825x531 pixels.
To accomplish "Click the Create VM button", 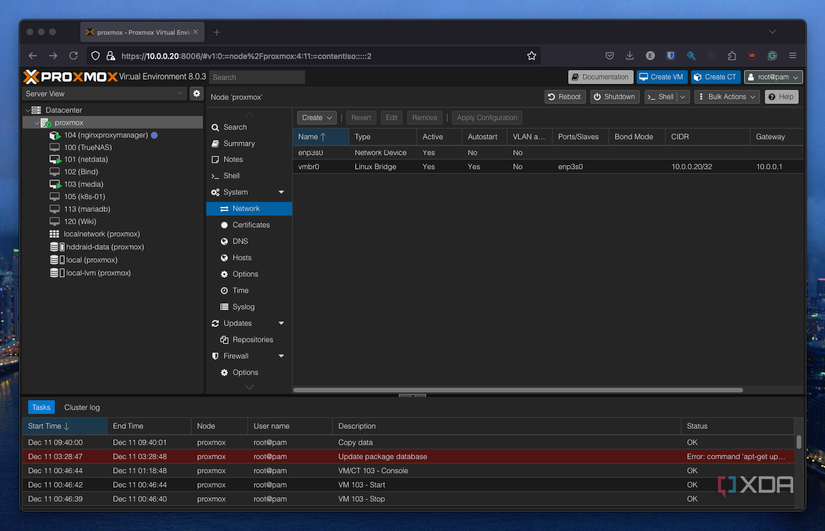I will [x=660, y=77].
